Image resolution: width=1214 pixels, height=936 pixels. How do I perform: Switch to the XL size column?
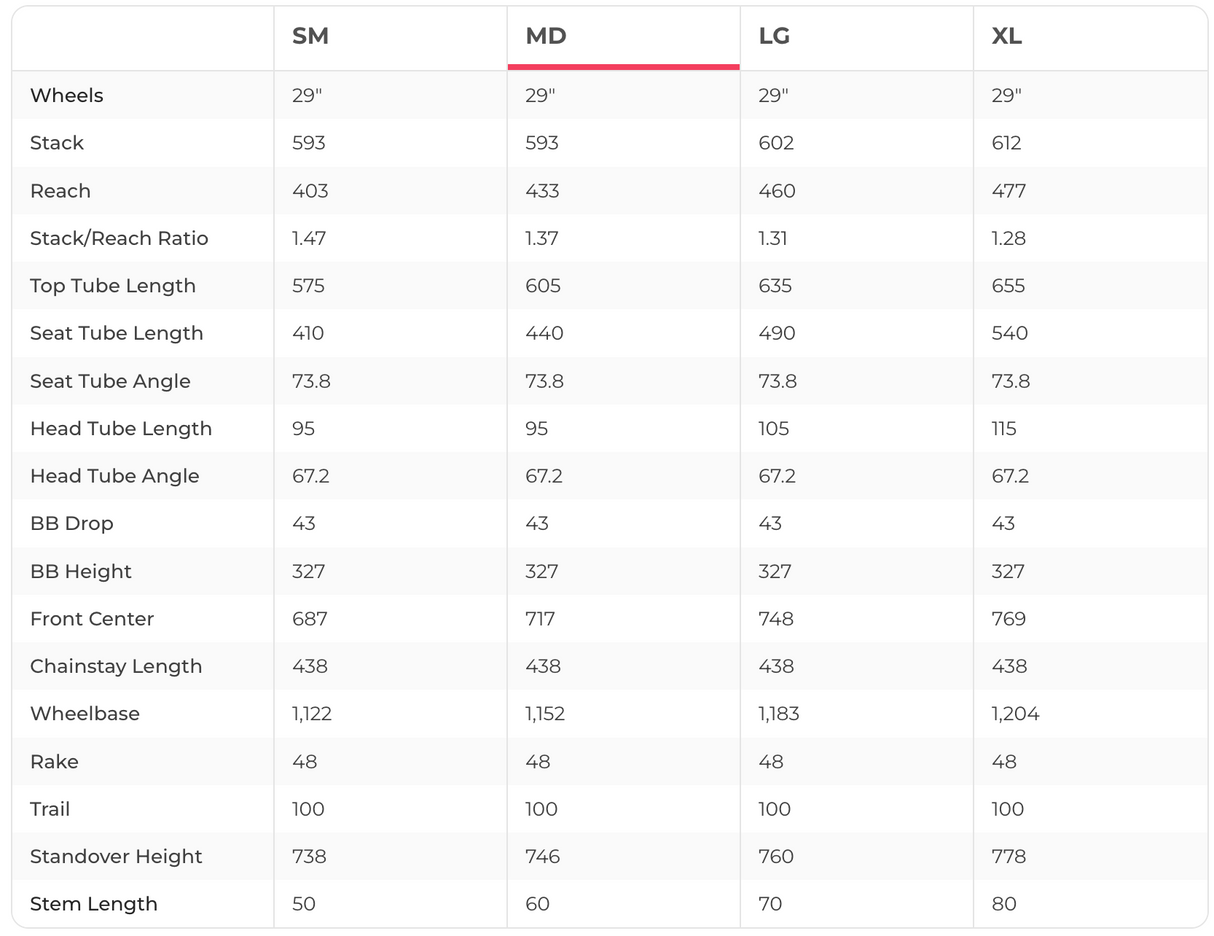(x=1006, y=37)
